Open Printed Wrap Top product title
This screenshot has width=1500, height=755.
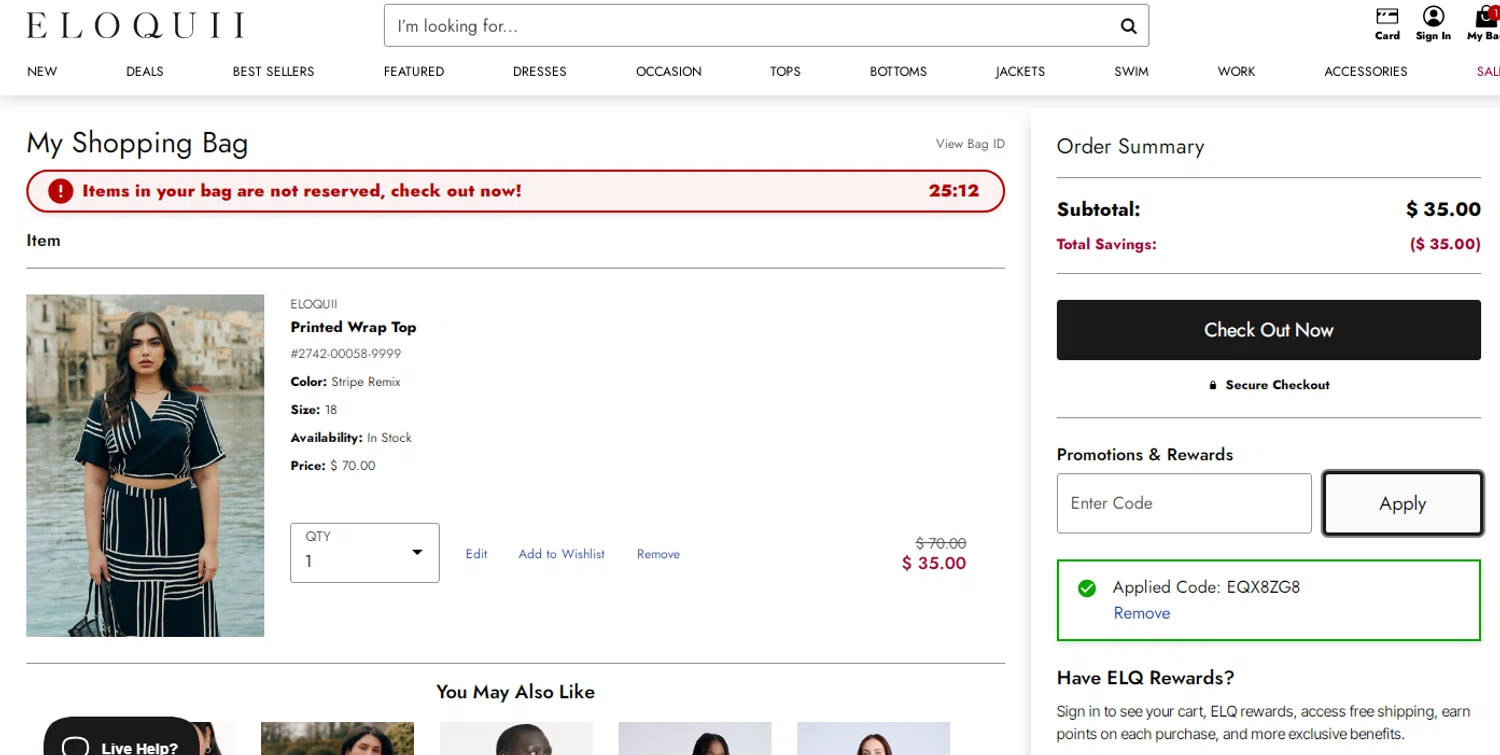click(353, 327)
